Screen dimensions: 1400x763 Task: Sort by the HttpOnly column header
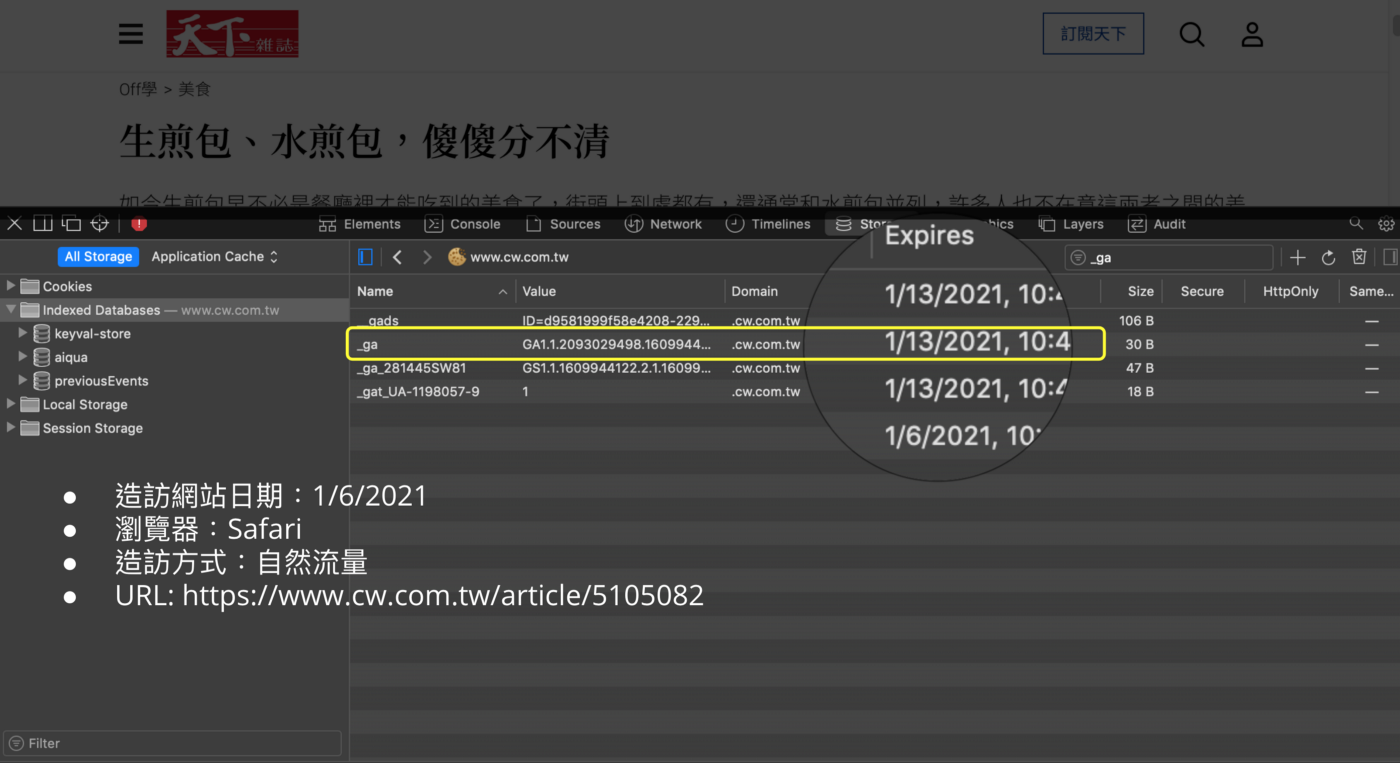pos(1290,291)
